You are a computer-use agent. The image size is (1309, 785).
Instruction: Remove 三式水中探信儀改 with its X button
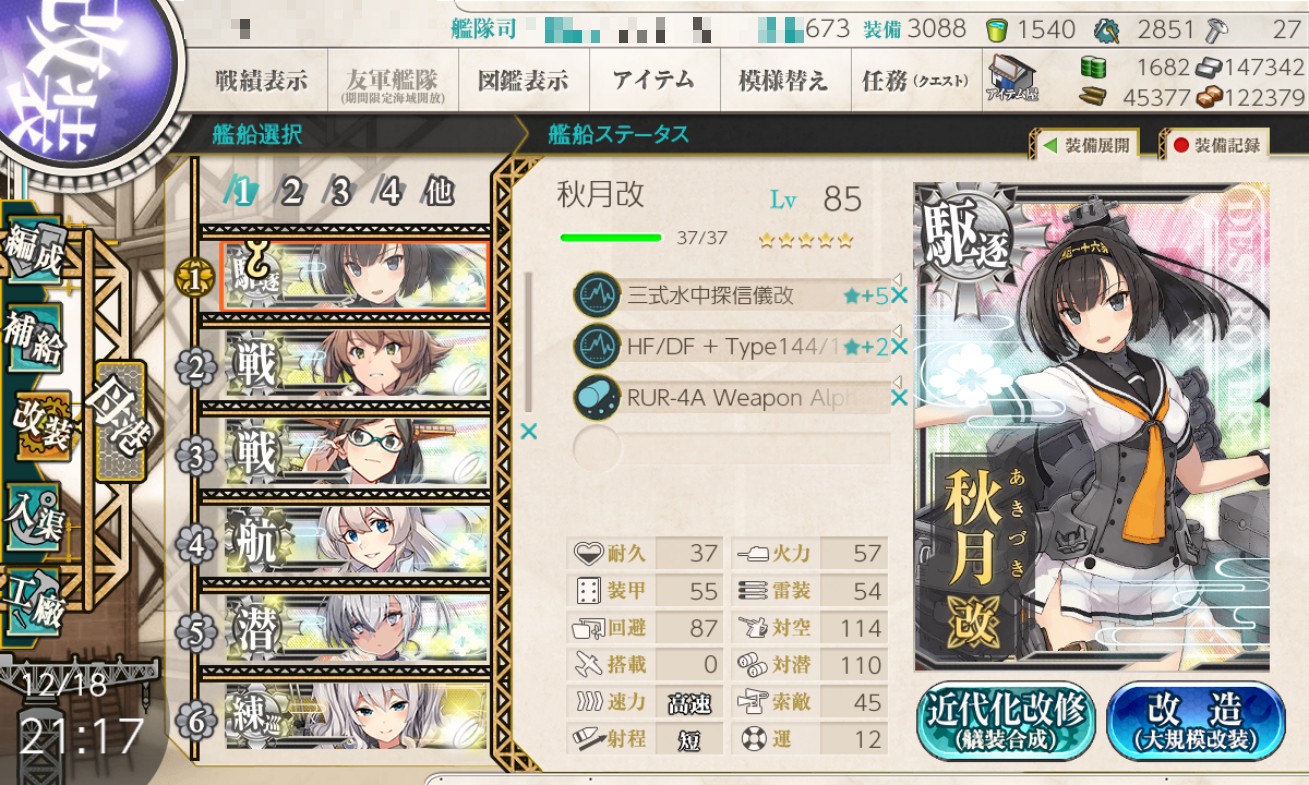[x=899, y=295]
